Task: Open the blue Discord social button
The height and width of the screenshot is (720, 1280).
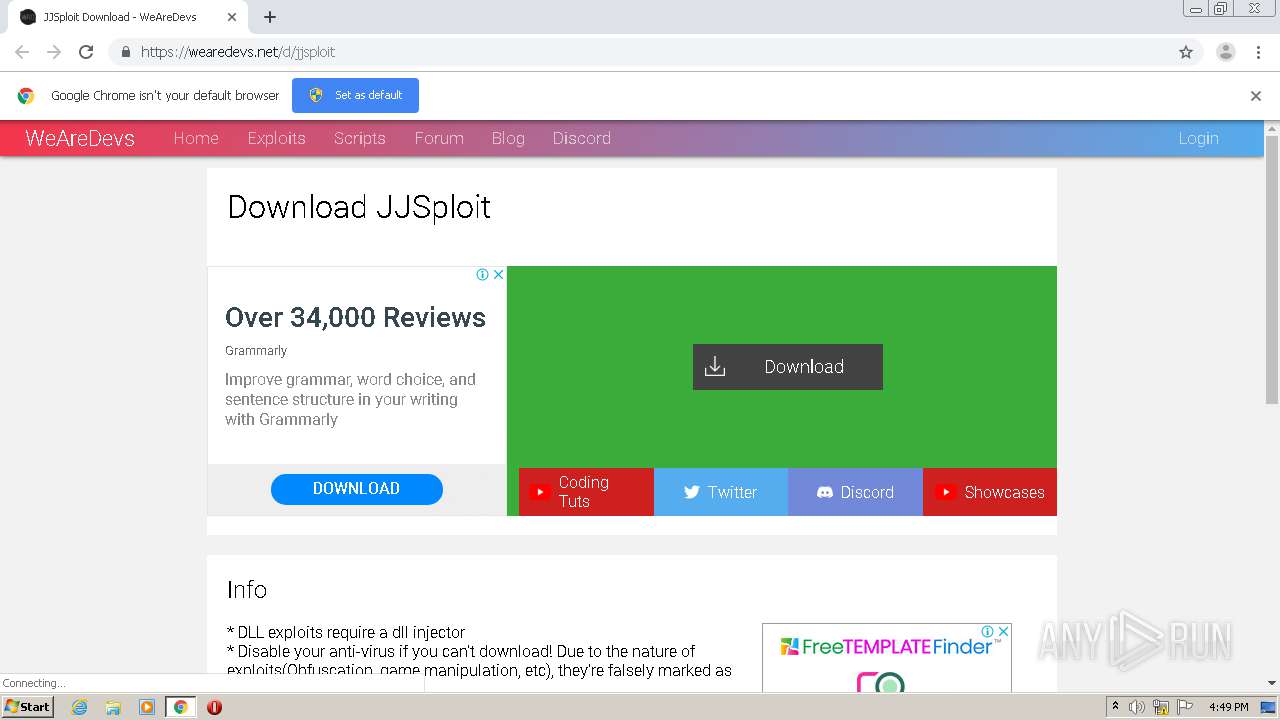Action: pyautogui.click(x=855, y=492)
